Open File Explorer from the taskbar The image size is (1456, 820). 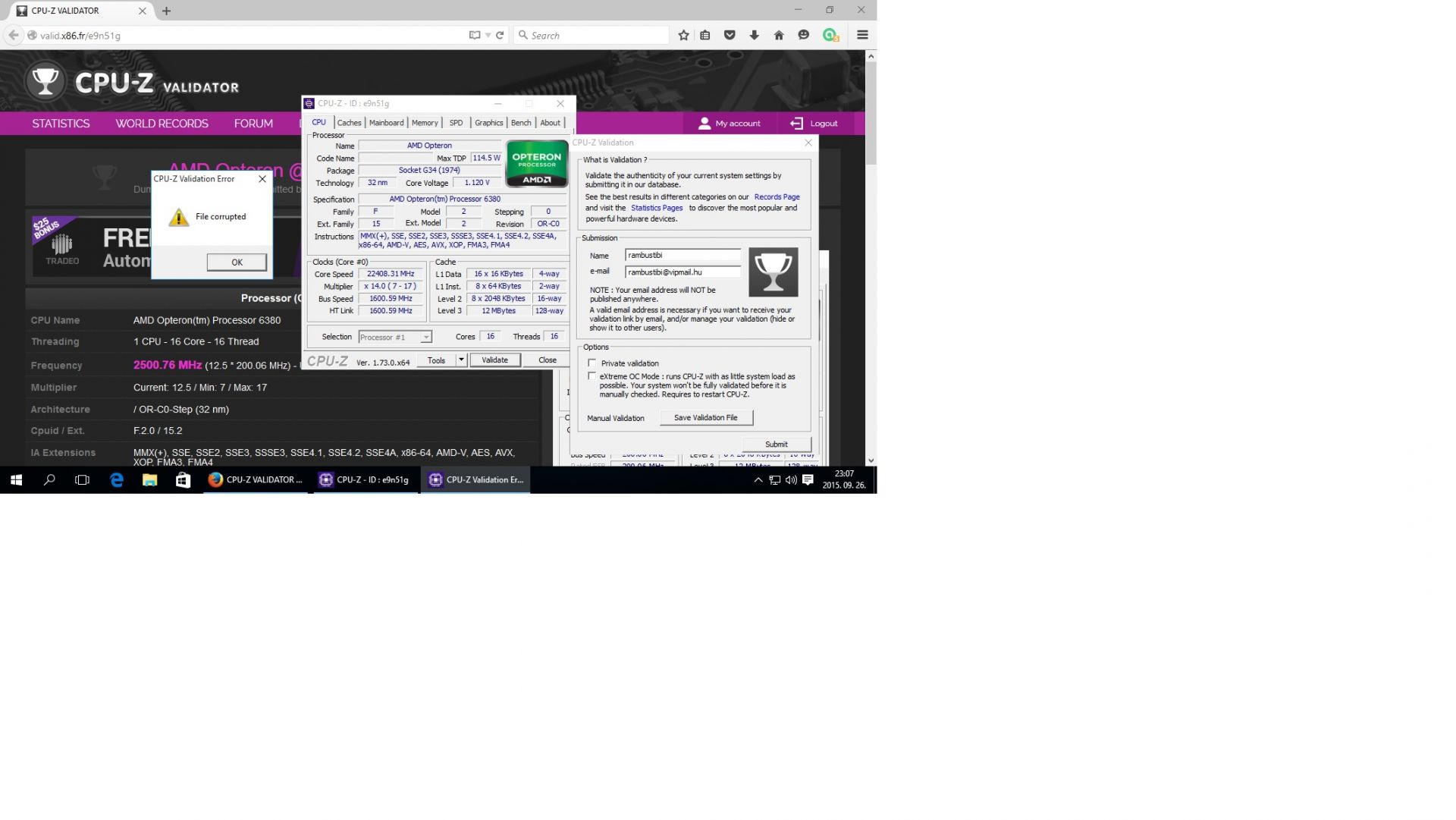pos(149,480)
